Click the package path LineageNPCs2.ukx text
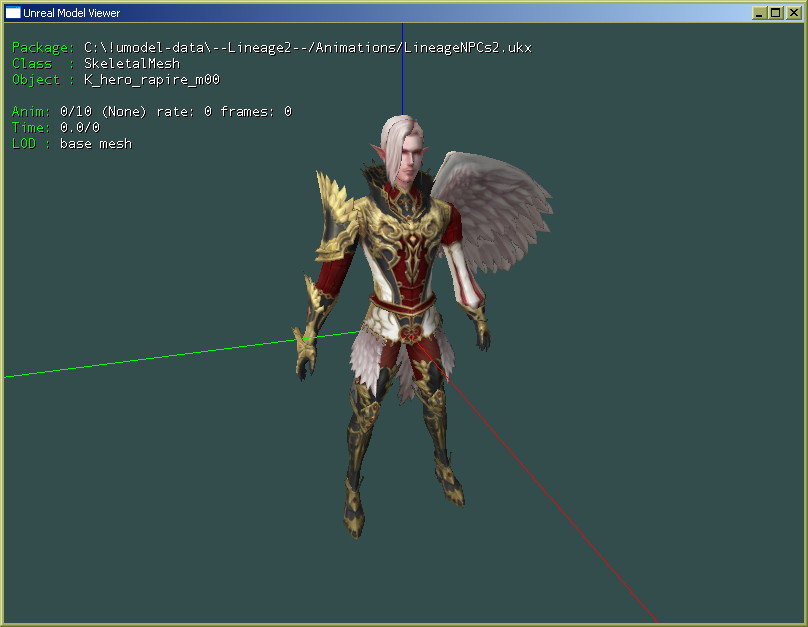Viewport: 808px width, 627px height. [308, 48]
